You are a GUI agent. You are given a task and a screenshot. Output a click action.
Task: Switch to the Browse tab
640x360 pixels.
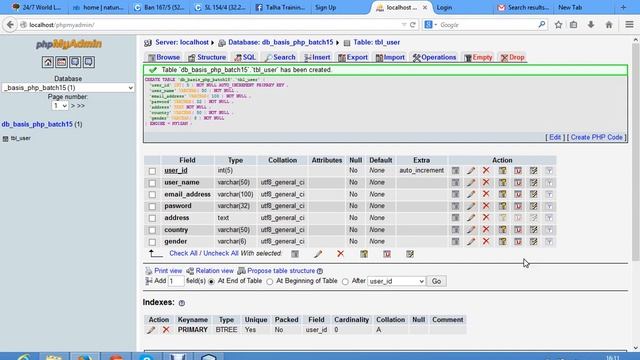click(164, 58)
